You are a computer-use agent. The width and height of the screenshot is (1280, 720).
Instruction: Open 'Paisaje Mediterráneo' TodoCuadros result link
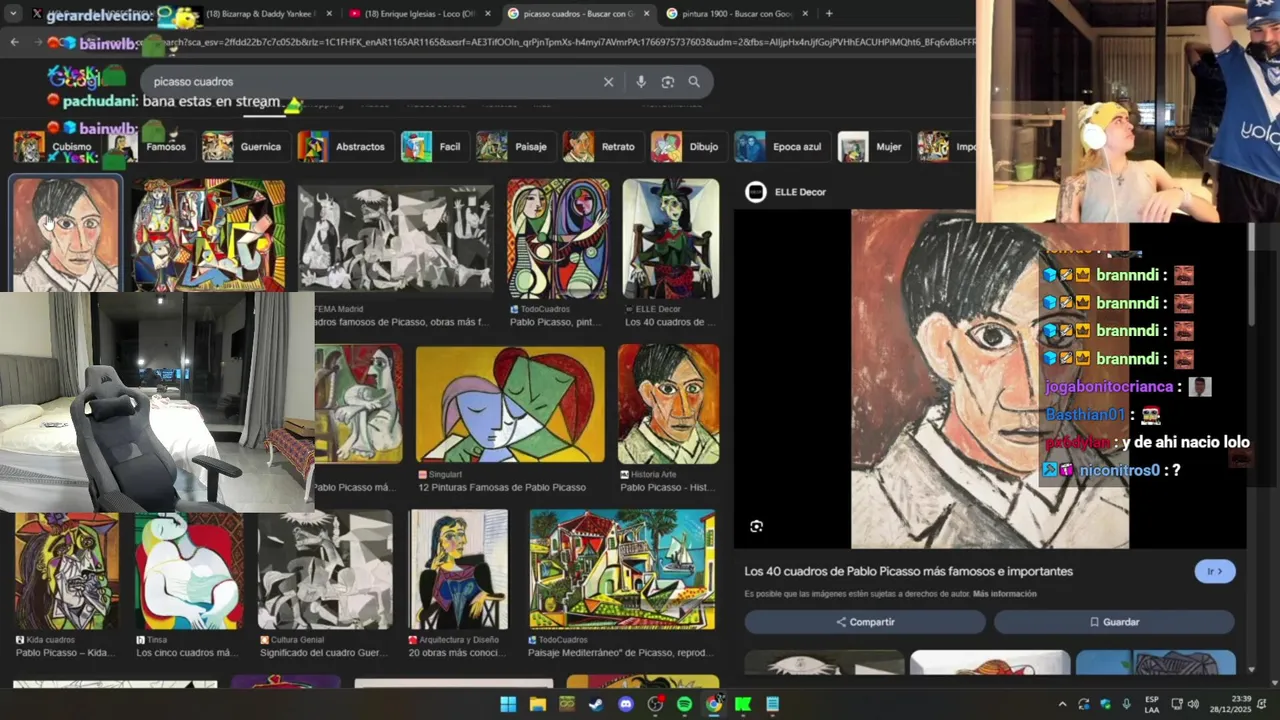(621, 653)
